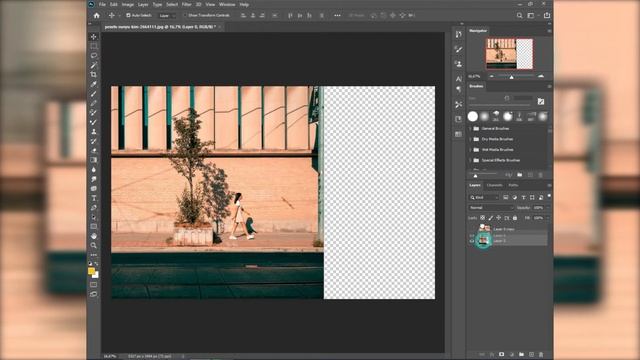Click the brush edit toggle icon in Brushes panel
640x360 pixels.
[x=541, y=101]
